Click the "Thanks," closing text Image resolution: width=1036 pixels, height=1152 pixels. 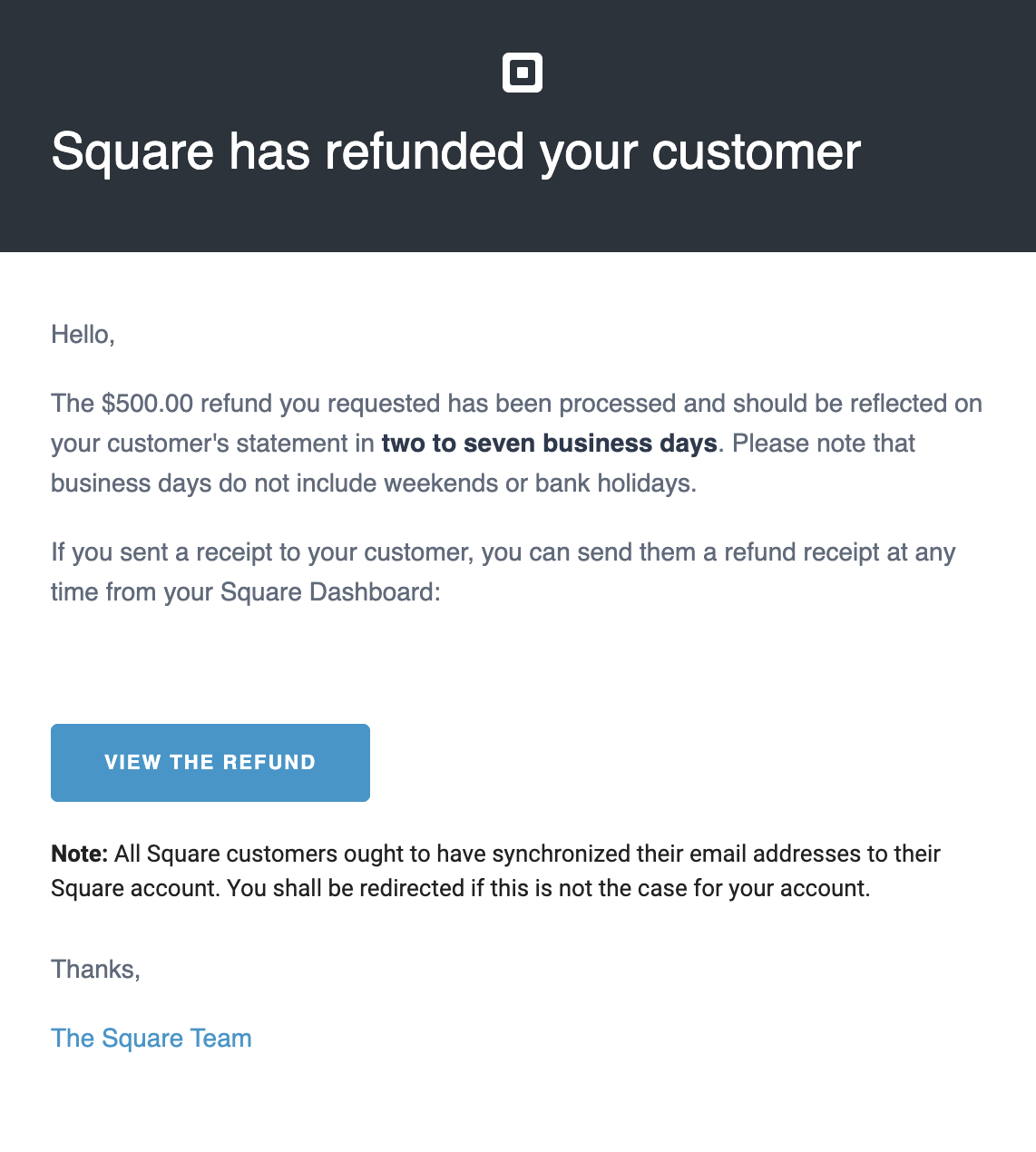95,970
